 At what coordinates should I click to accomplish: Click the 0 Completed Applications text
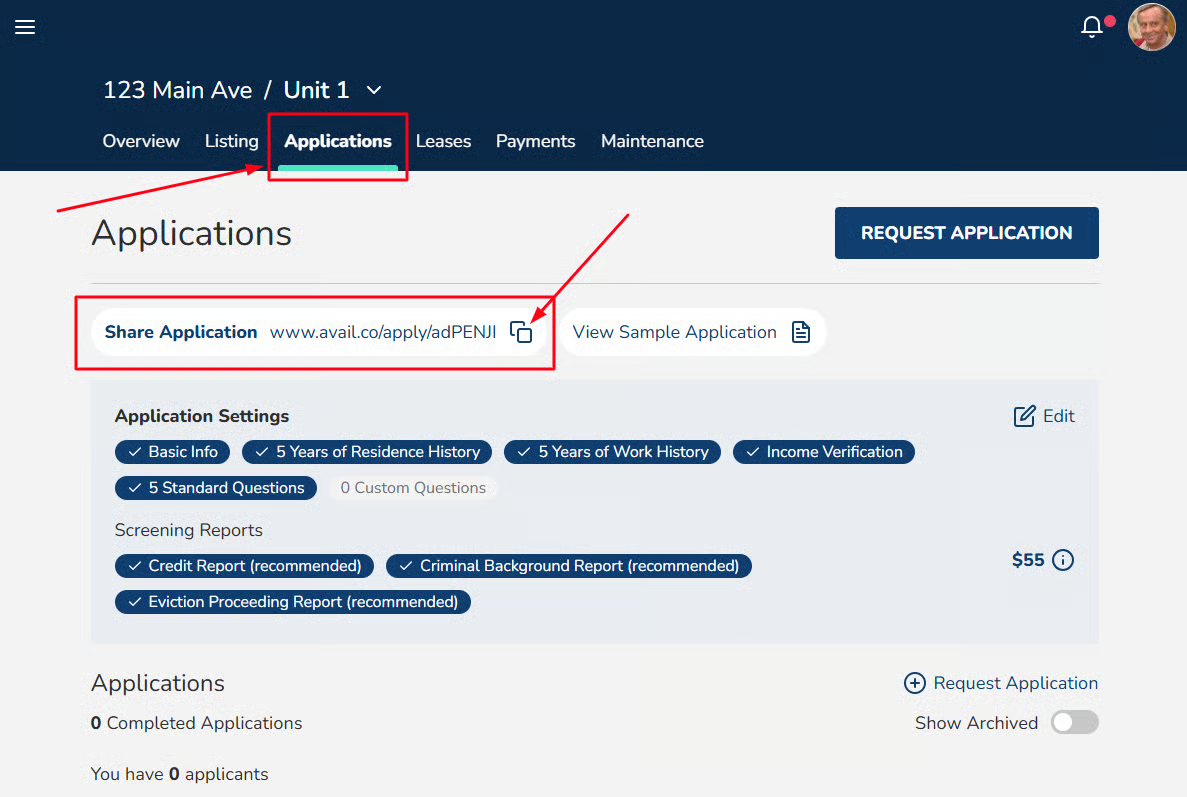coord(196,723)
